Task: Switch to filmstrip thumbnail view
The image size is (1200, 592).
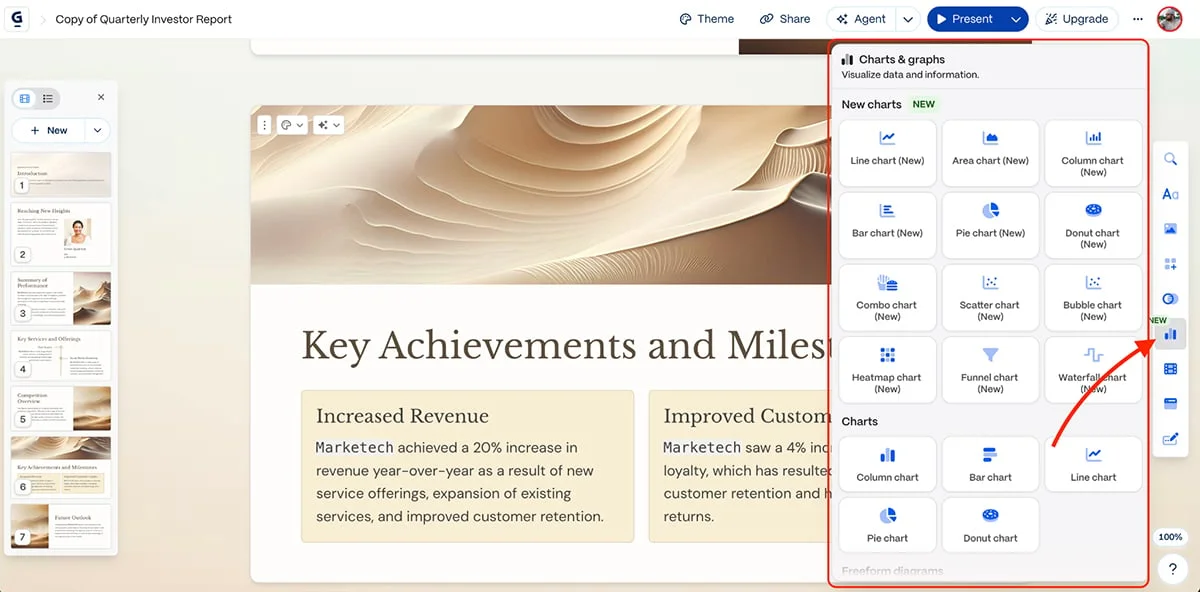Action: point(25,98)
